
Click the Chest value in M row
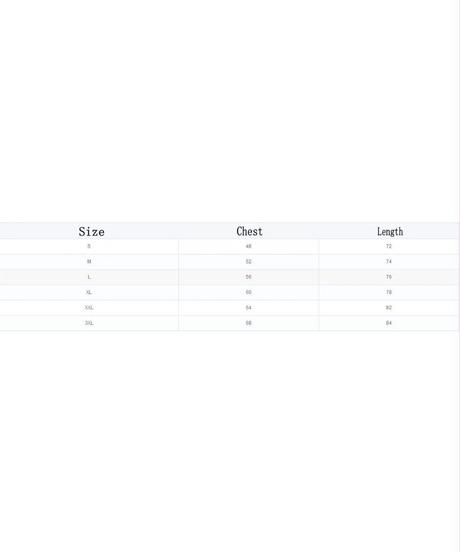point(248,262)
